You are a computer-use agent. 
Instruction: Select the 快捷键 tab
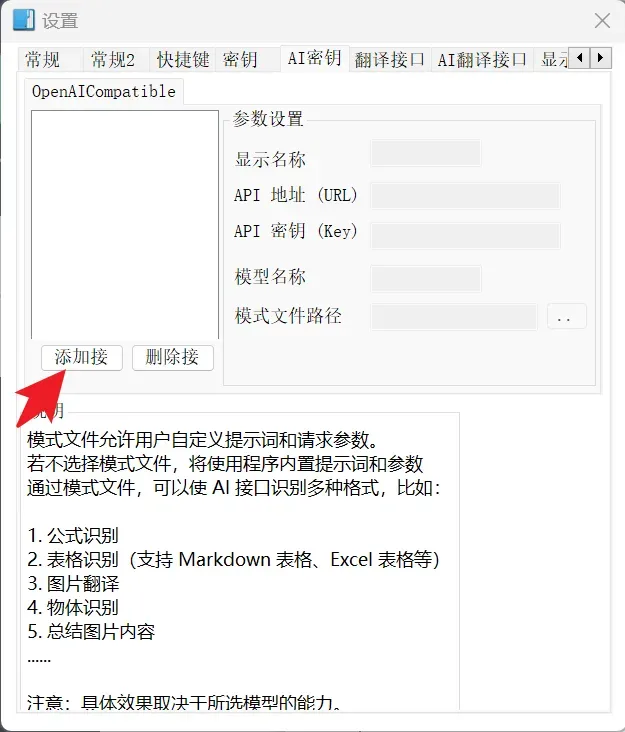[182, 60]
